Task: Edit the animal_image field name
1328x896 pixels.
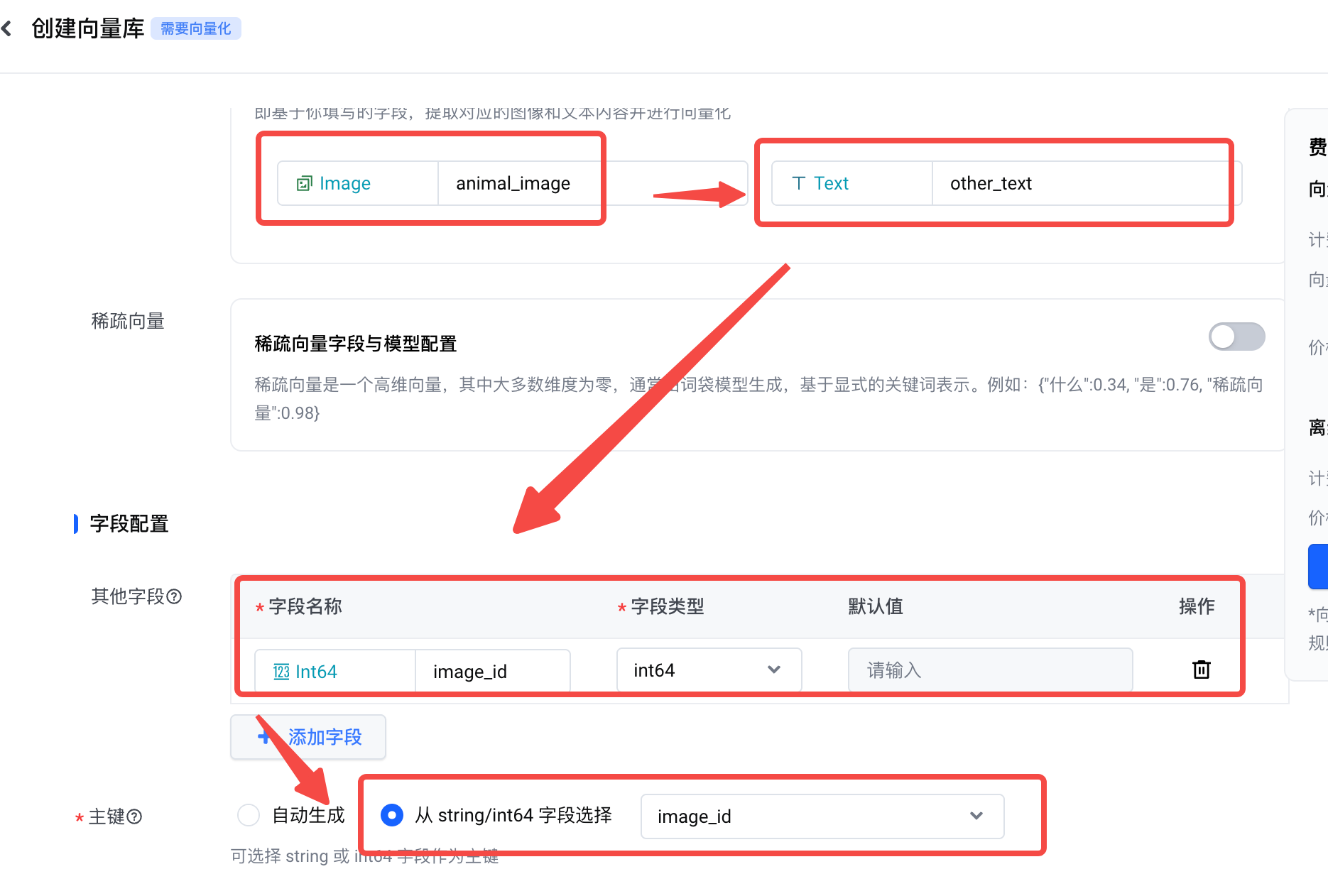Action: point(592,183)
